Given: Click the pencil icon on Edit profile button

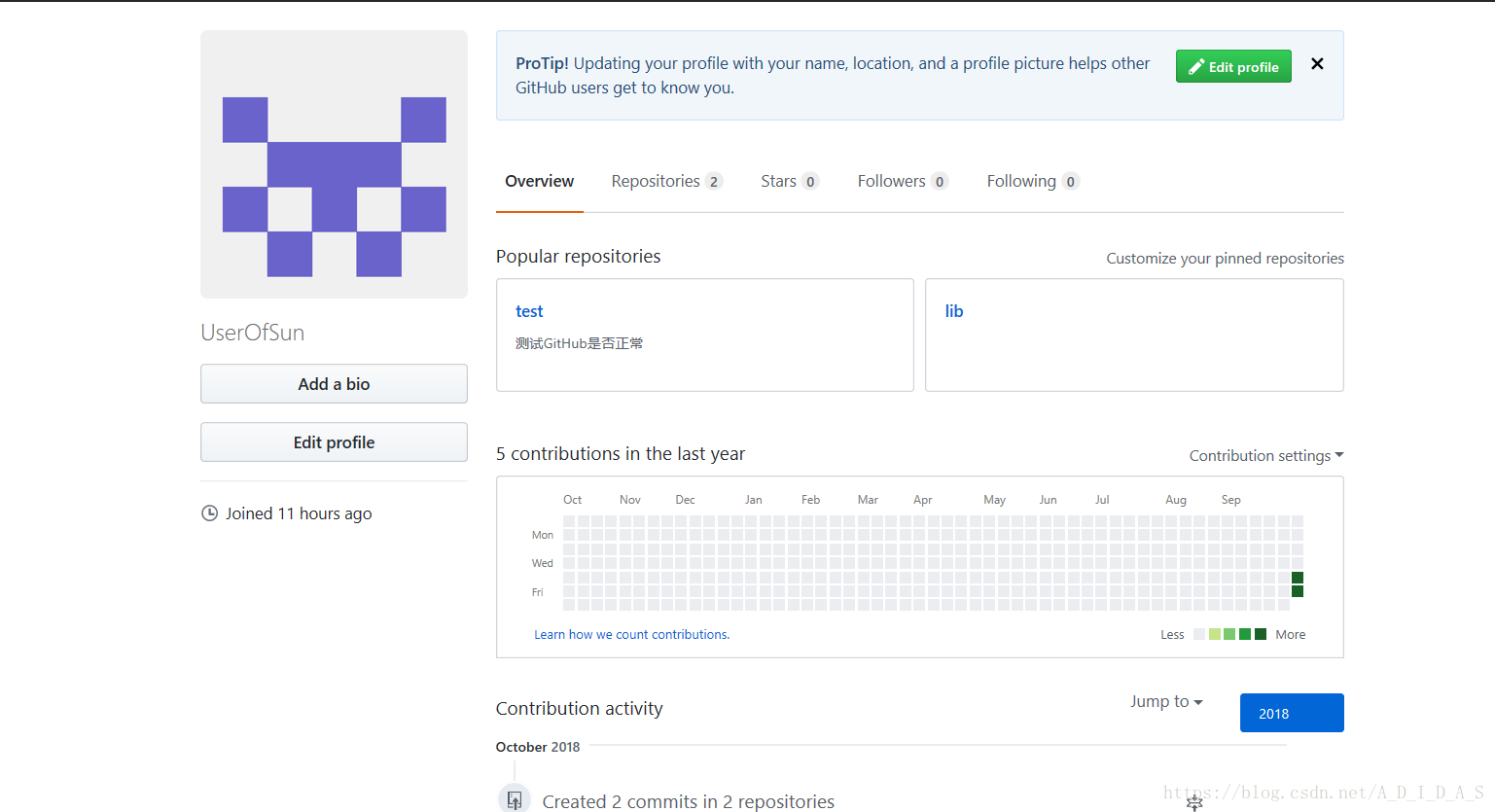Looking at the screenshot, I should point(1196,67).
